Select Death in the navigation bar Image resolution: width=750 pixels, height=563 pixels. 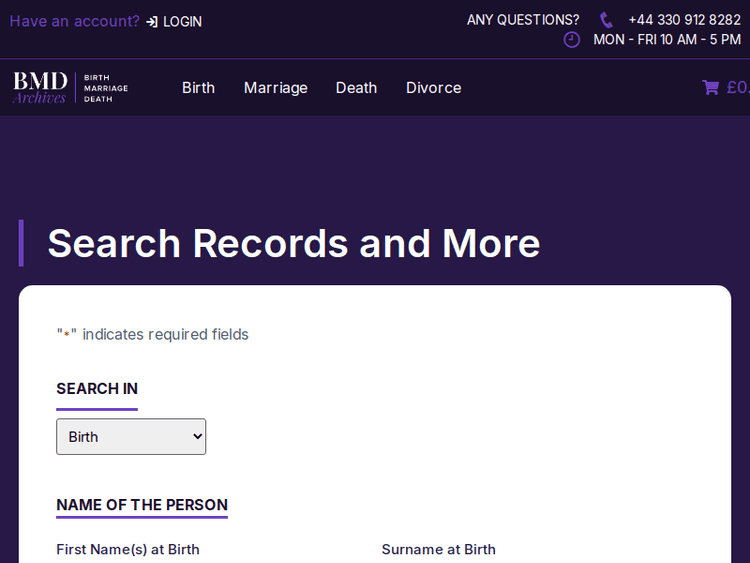point(356,88)
